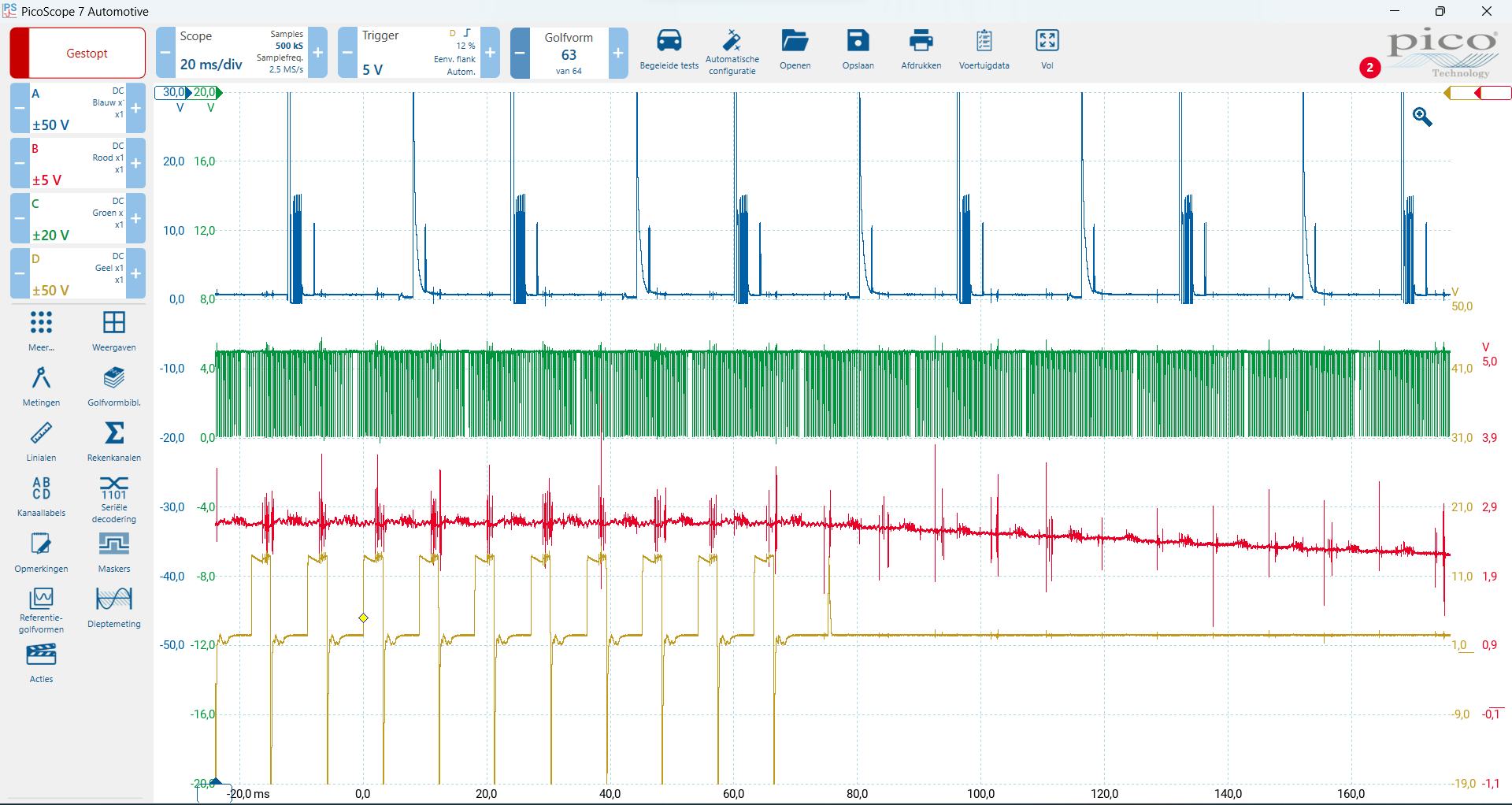Increase the timebase with Scope plus button
This screenshot has height=805, width=1512.
click(x=318, y=53)
